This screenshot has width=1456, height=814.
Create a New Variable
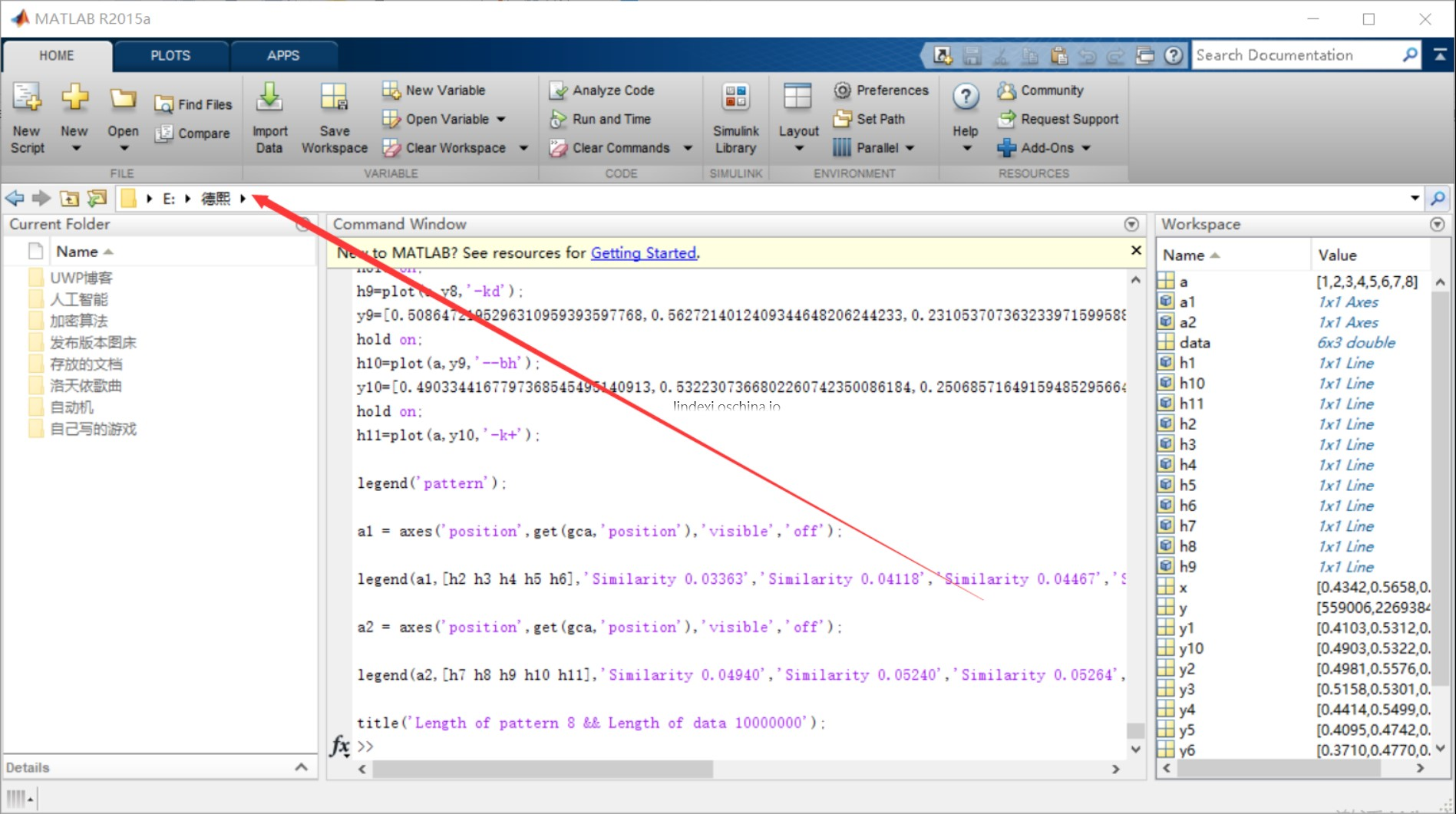(434, 91)
